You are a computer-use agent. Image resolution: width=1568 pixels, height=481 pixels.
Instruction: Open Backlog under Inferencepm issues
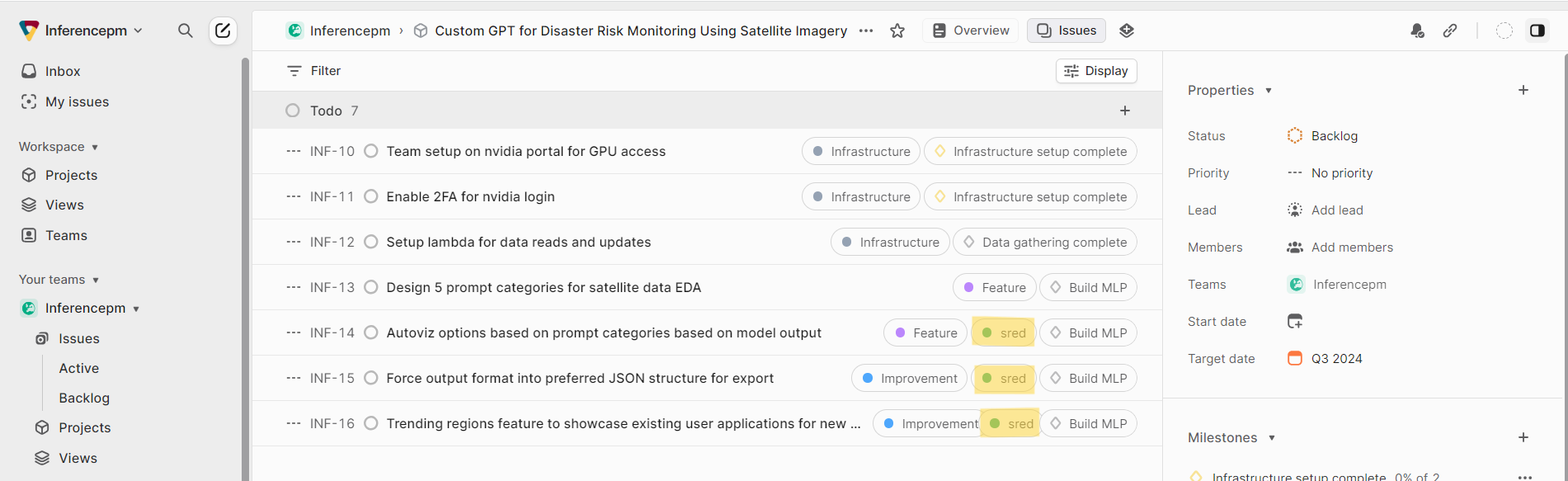pos(84,398)
